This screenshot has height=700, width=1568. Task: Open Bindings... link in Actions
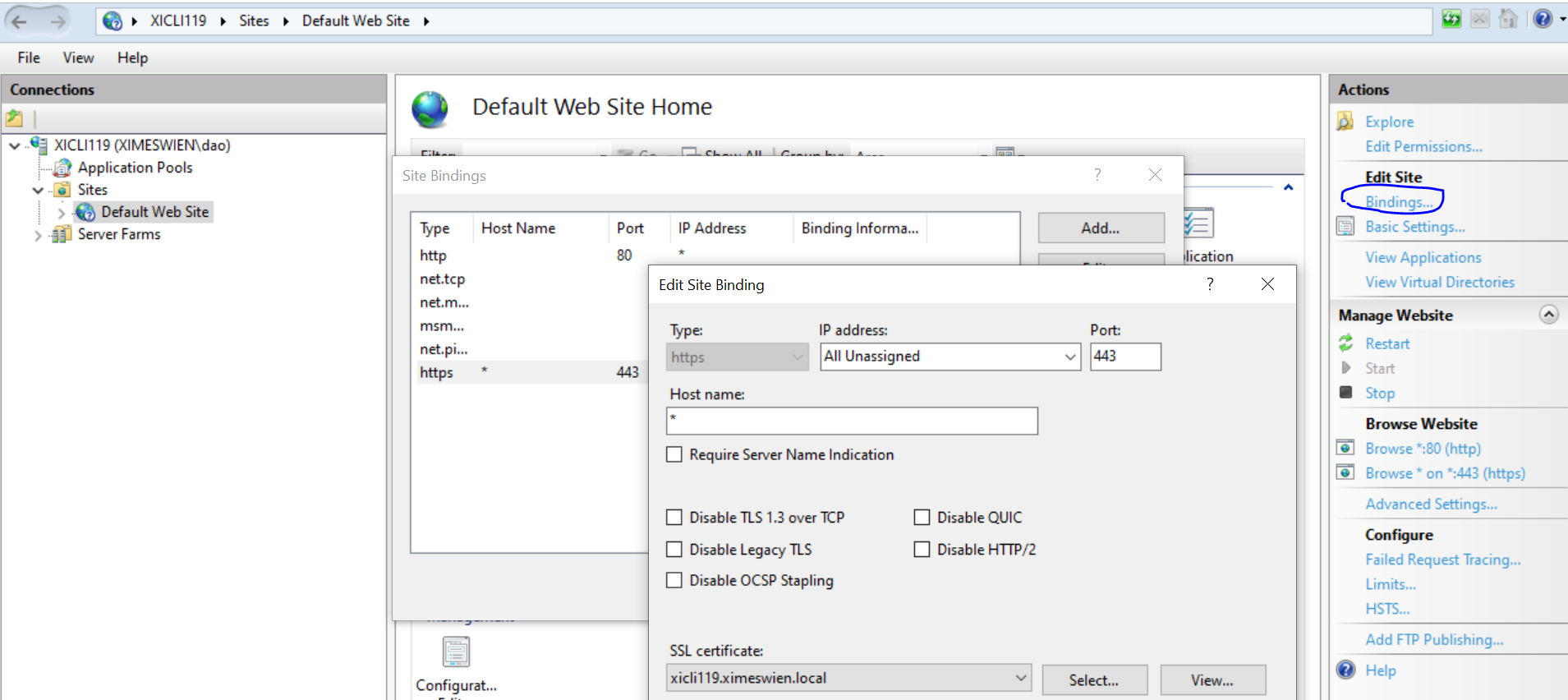coord(1399,202)
